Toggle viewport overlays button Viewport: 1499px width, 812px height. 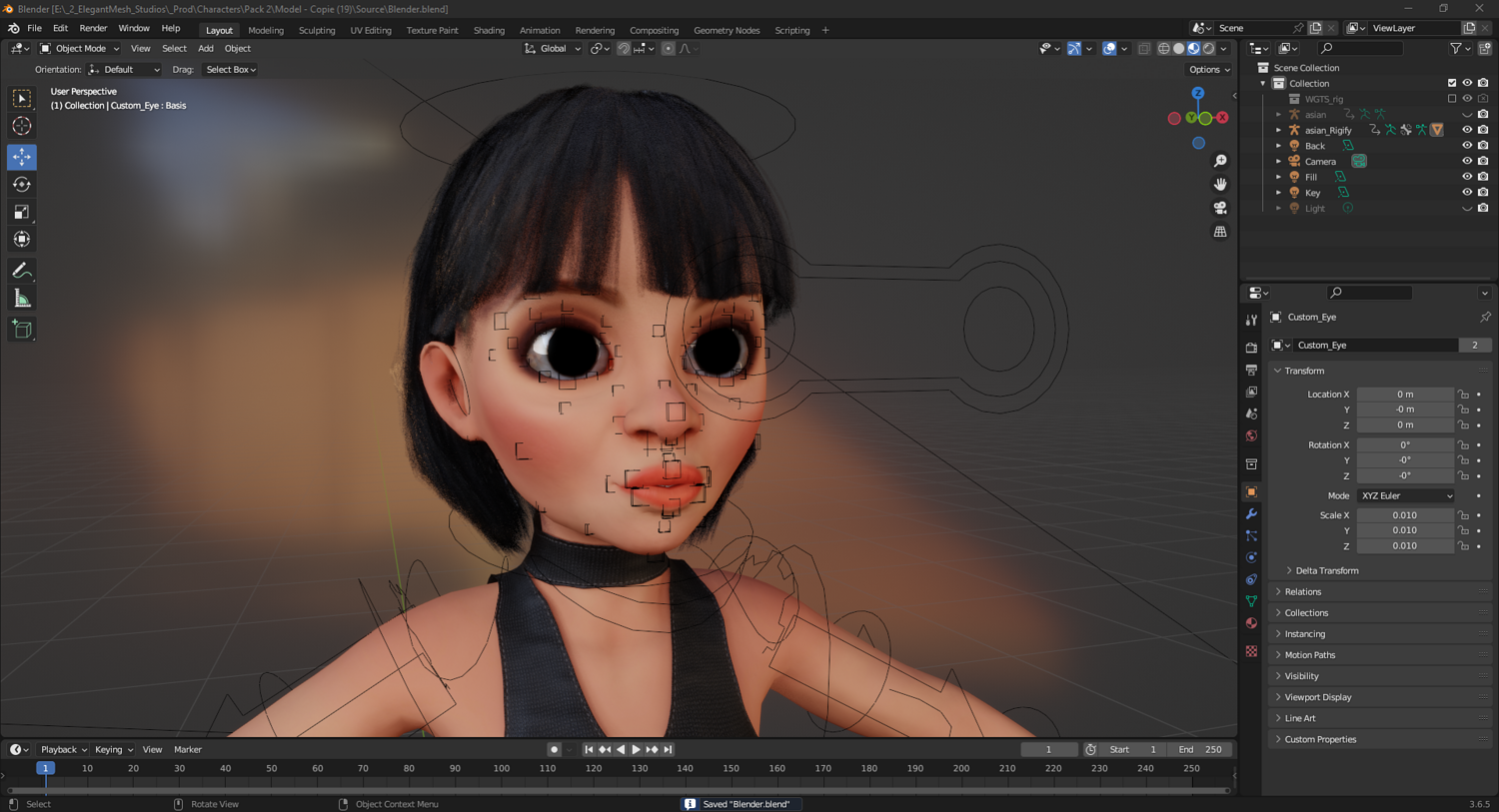(x=1109, y=48)
